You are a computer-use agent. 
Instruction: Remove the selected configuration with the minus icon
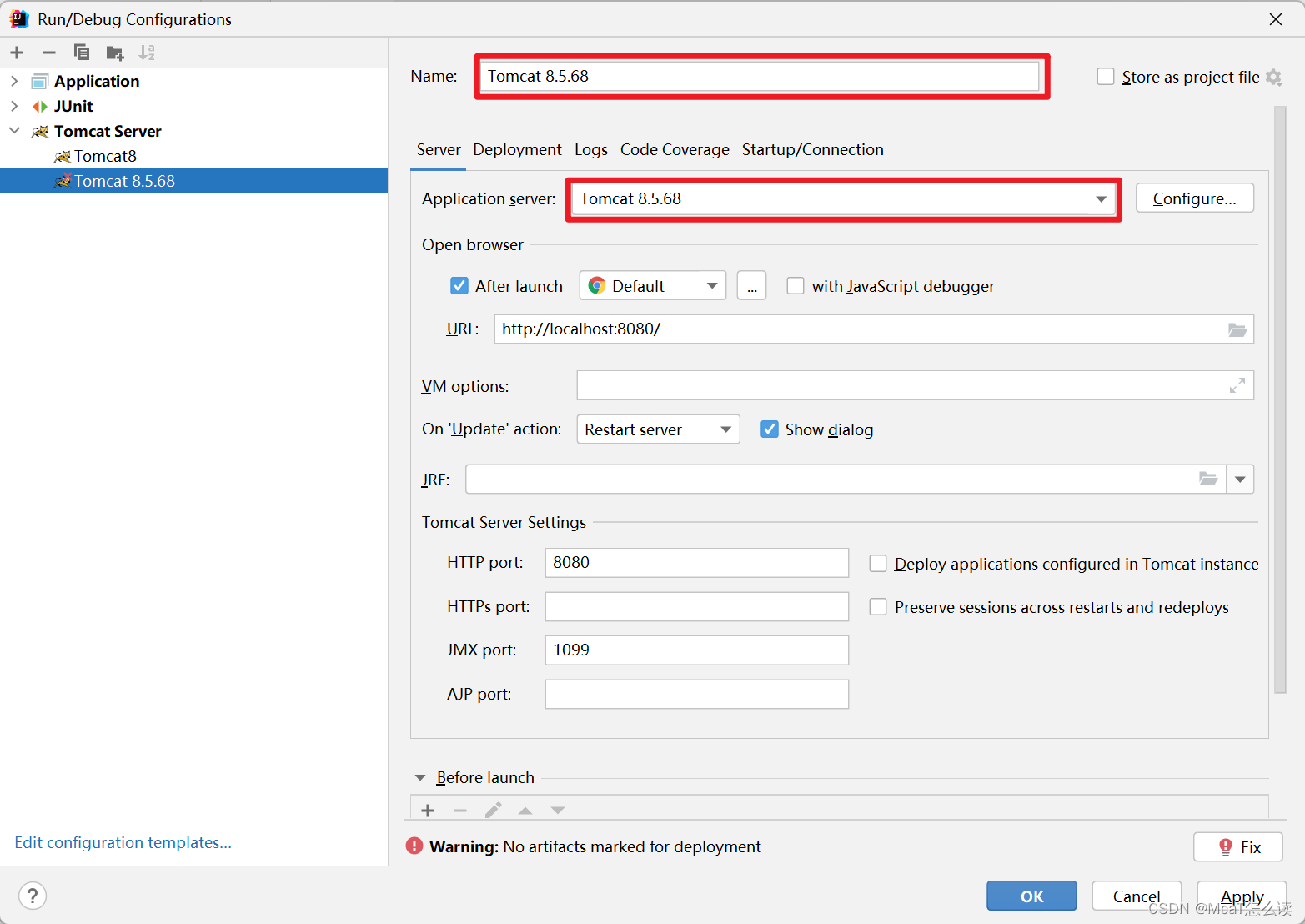[49, 53]
